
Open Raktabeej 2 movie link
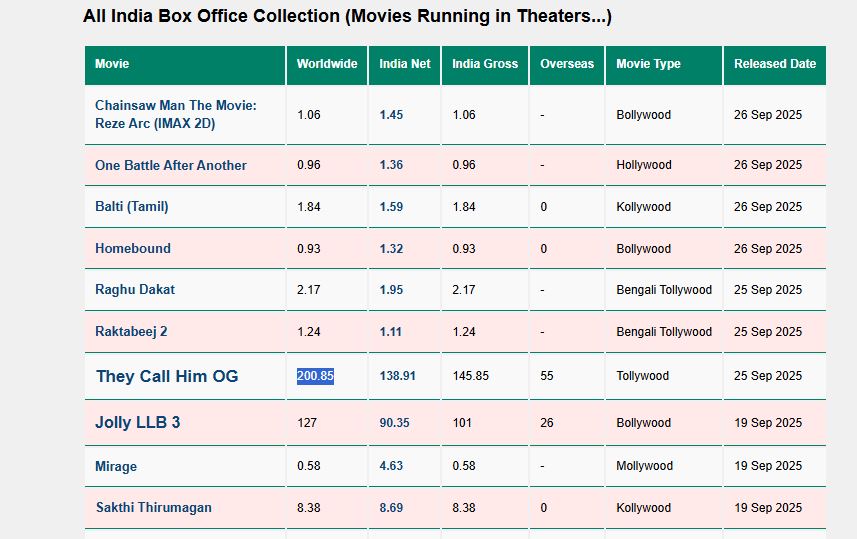point(131,331)
